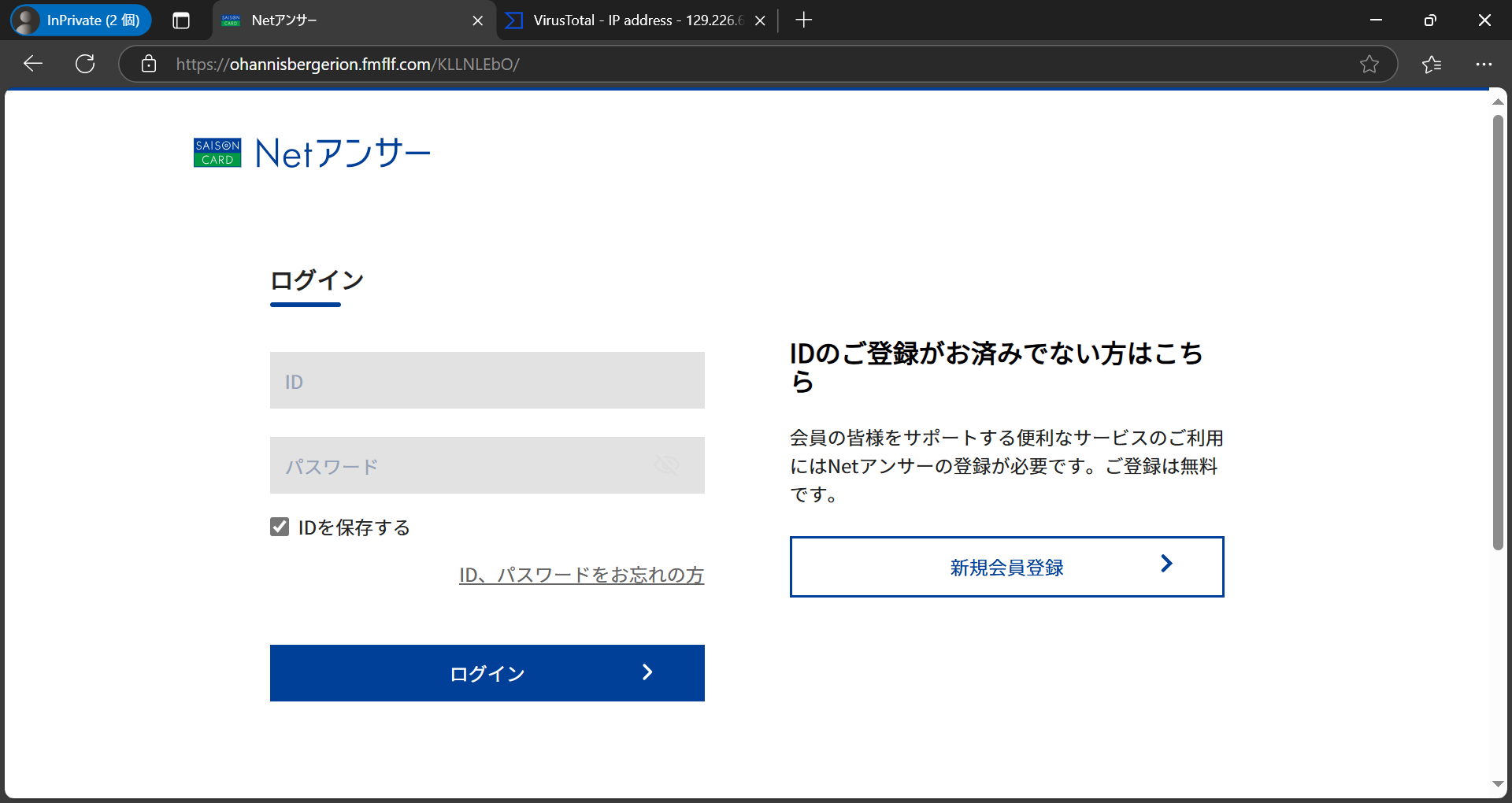
Task: Switch to the VirusTotal IP address tab
Action: tap(636, 20)
